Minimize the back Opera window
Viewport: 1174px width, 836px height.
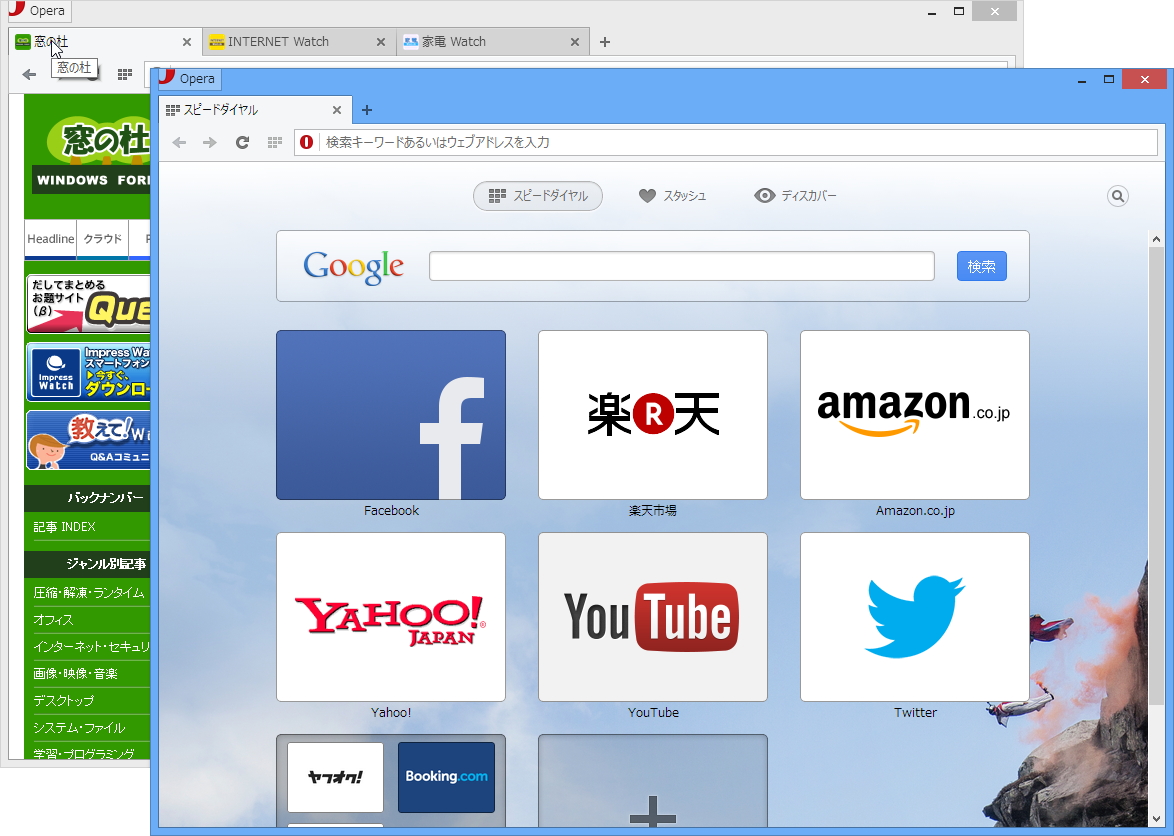932,11
